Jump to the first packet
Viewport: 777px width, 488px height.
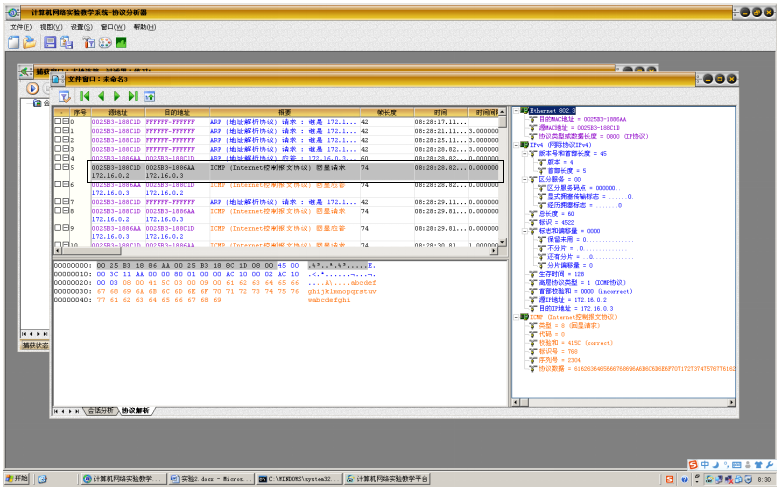[x=85, y=96]
